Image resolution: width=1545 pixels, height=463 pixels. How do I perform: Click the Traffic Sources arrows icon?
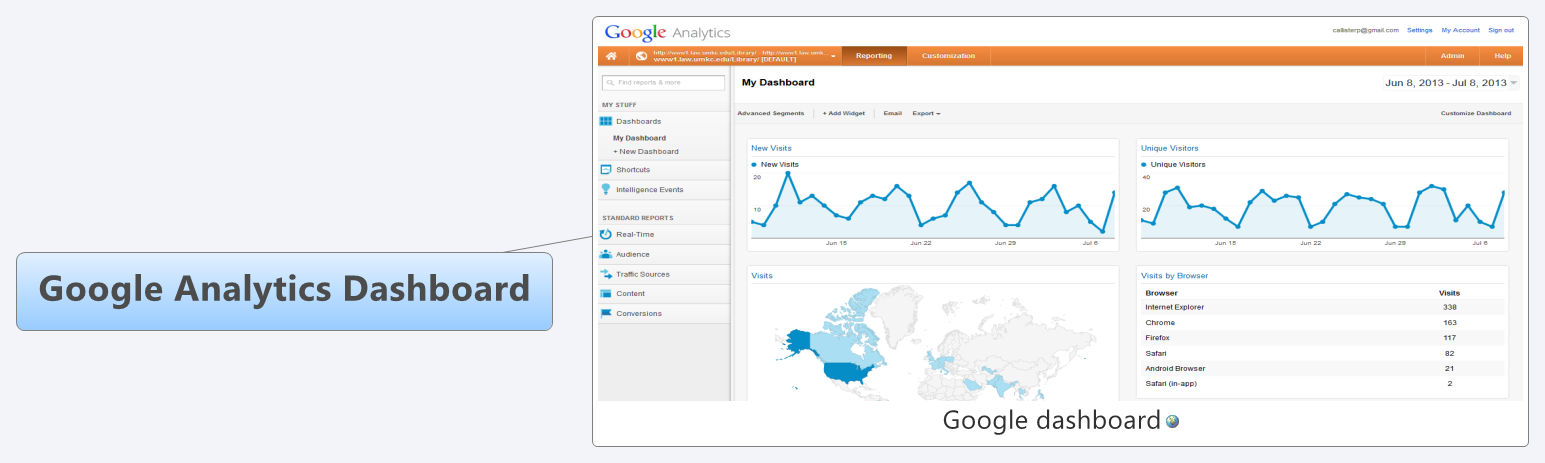[606, 274]
